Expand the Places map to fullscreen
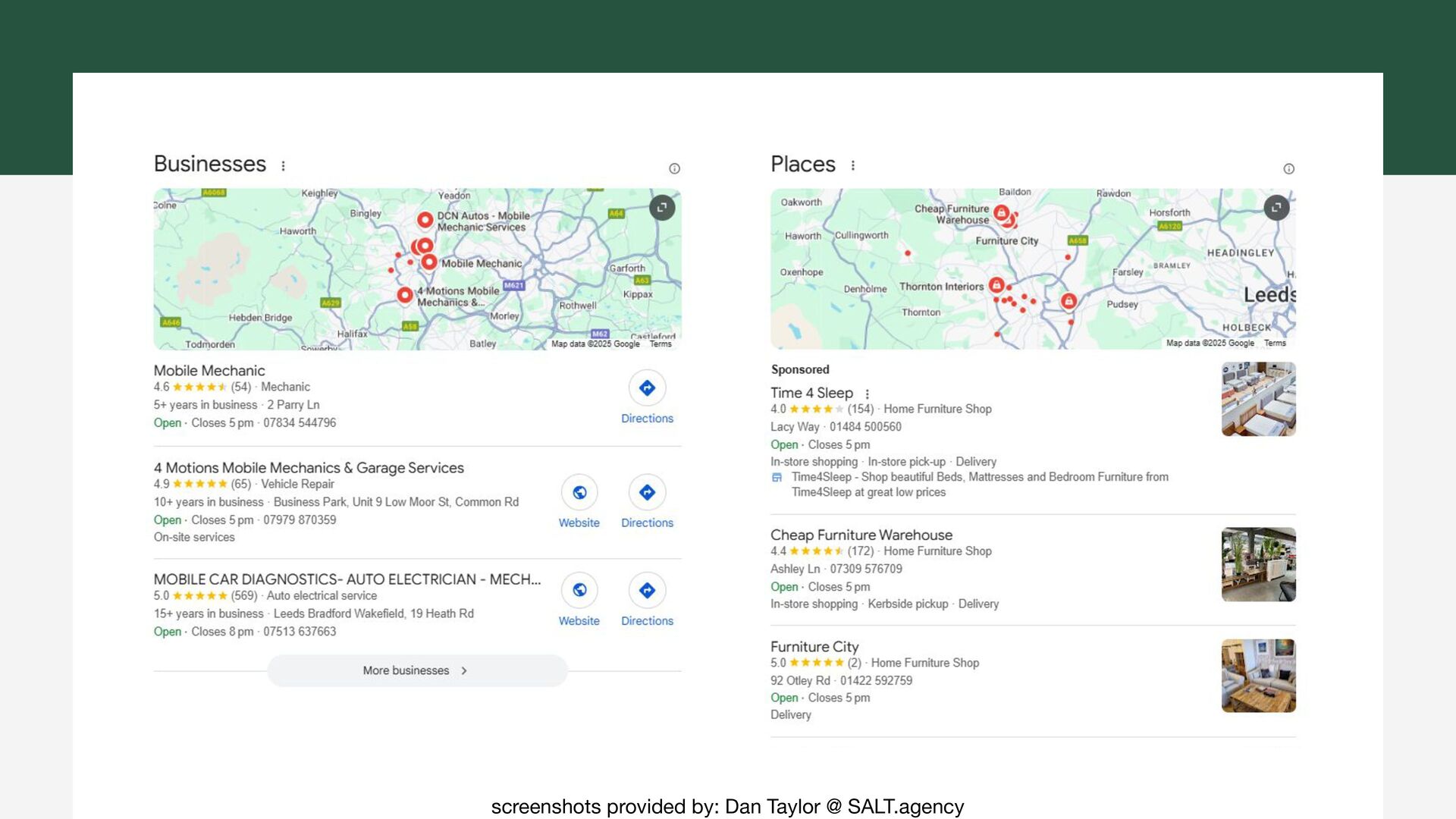1456x819 pixels. 1277,208
